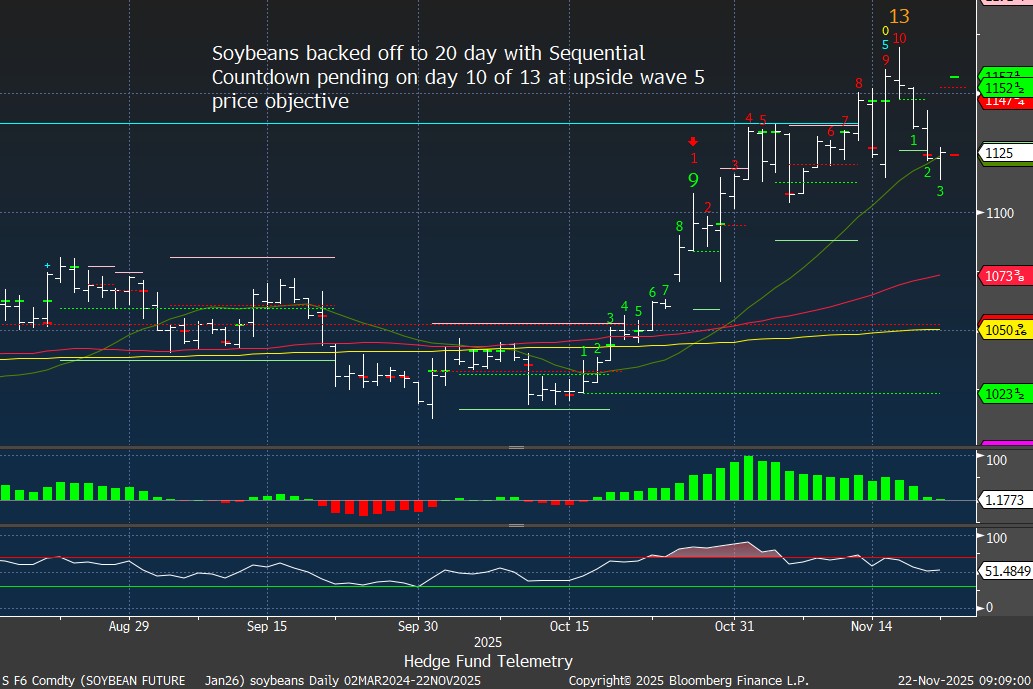Click the Hedge Fund Telemetry title
Image resolution: width=1033 pixels, height=689 pixels.
(x=488, y=661)
